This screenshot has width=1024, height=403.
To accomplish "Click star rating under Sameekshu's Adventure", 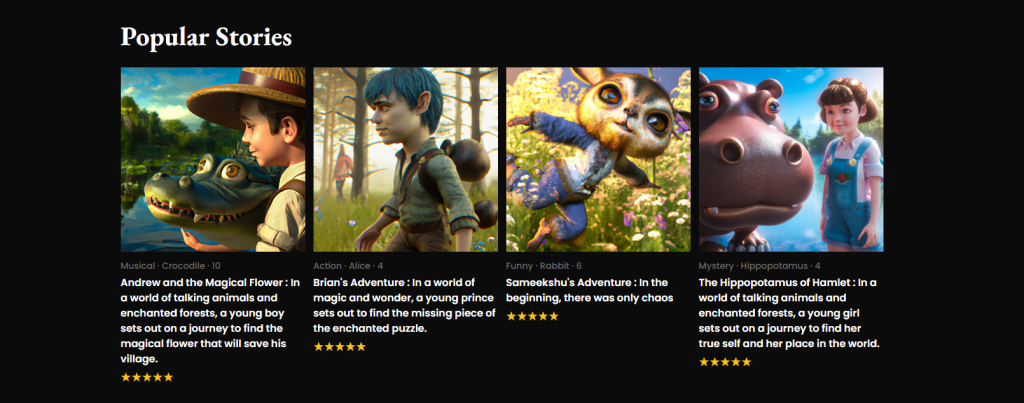I will pyautogui.click(x=532, y=316).
